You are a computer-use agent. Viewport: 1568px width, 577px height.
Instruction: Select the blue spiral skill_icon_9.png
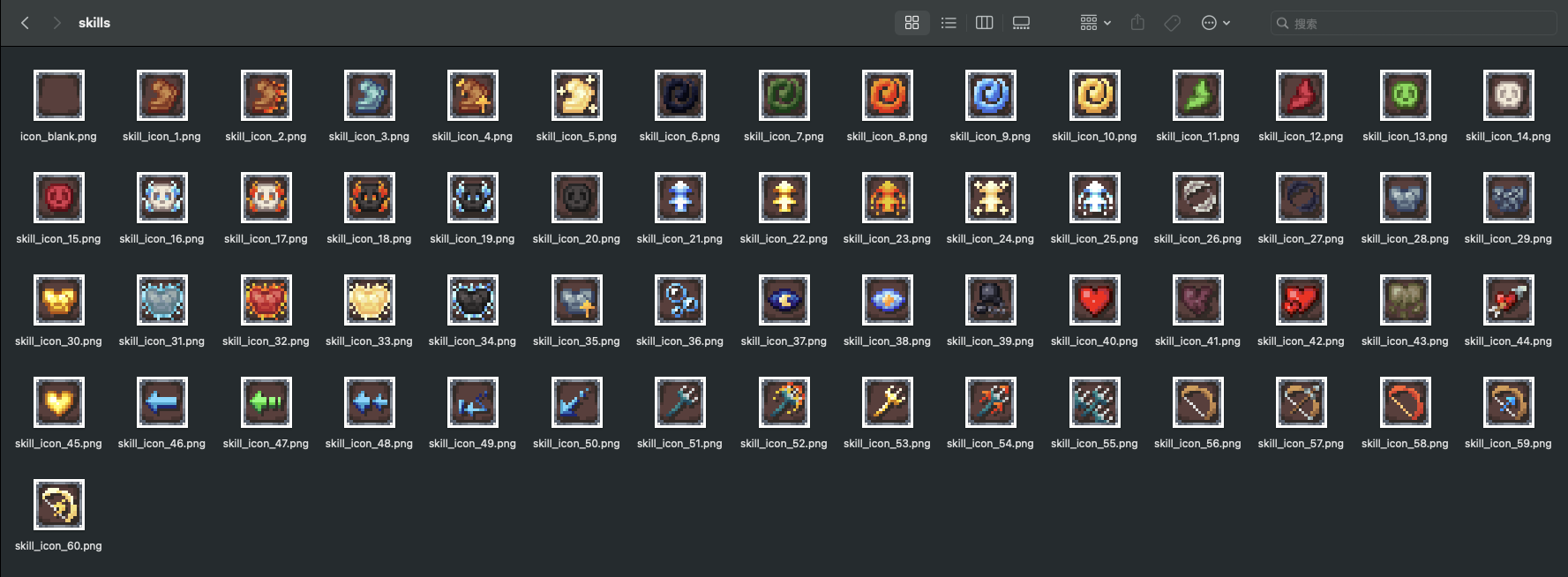(990, 95)
